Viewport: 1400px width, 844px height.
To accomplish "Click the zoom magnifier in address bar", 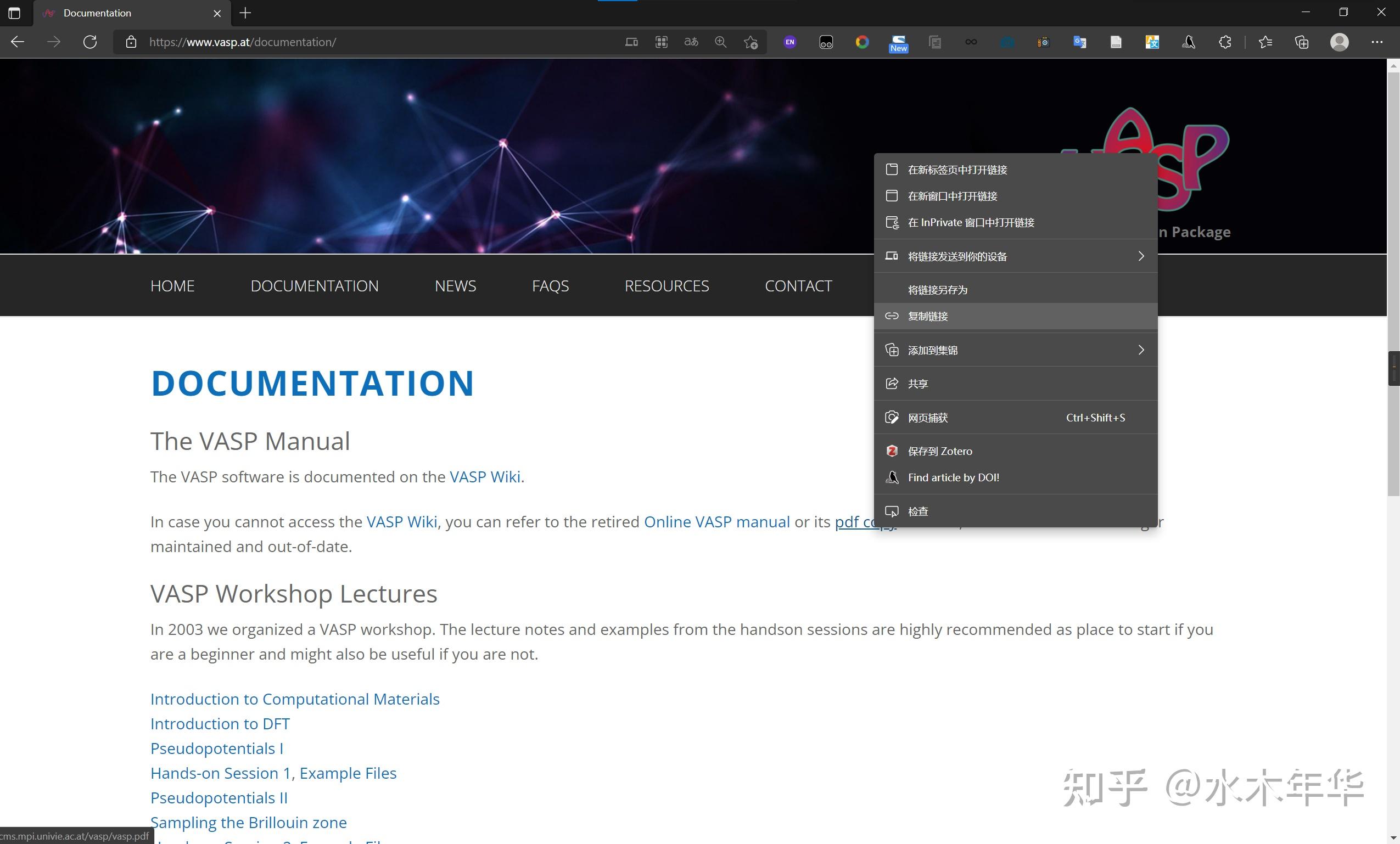I will tap(720, 42).
